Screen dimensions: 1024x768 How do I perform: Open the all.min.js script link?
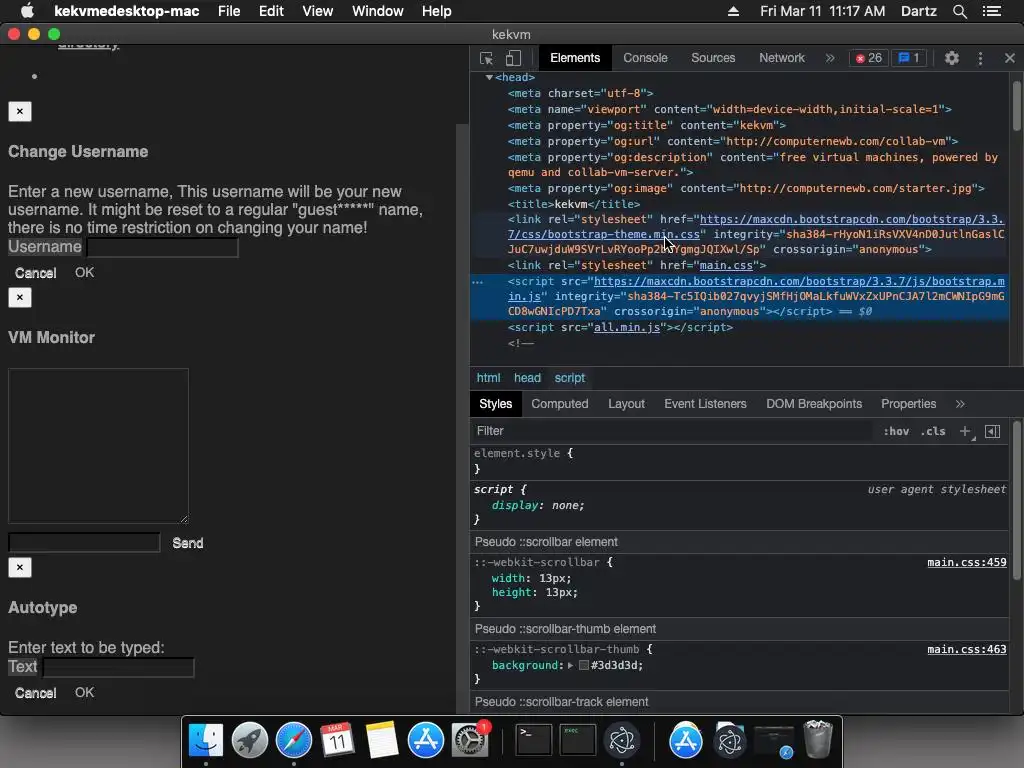click(x=627, y=327)
